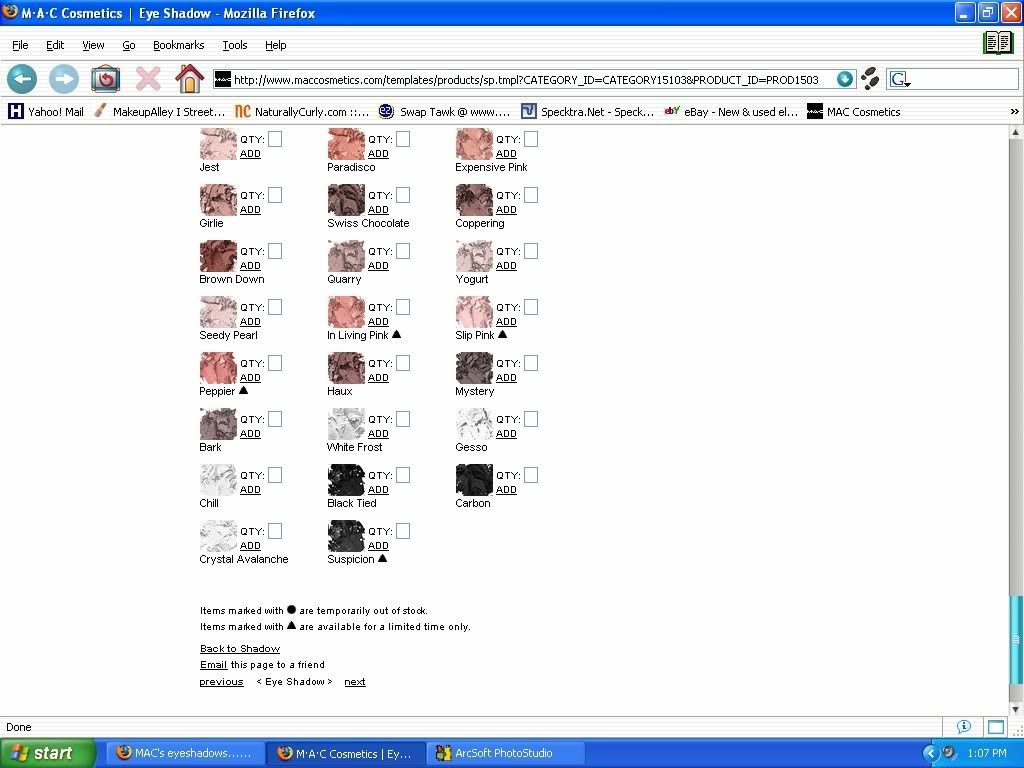Image resolution: width=1024 pixels, height=768 pixels.
Task: Click the Coppering color swatch
Action: pyautogui.click(x=474, y=200)
